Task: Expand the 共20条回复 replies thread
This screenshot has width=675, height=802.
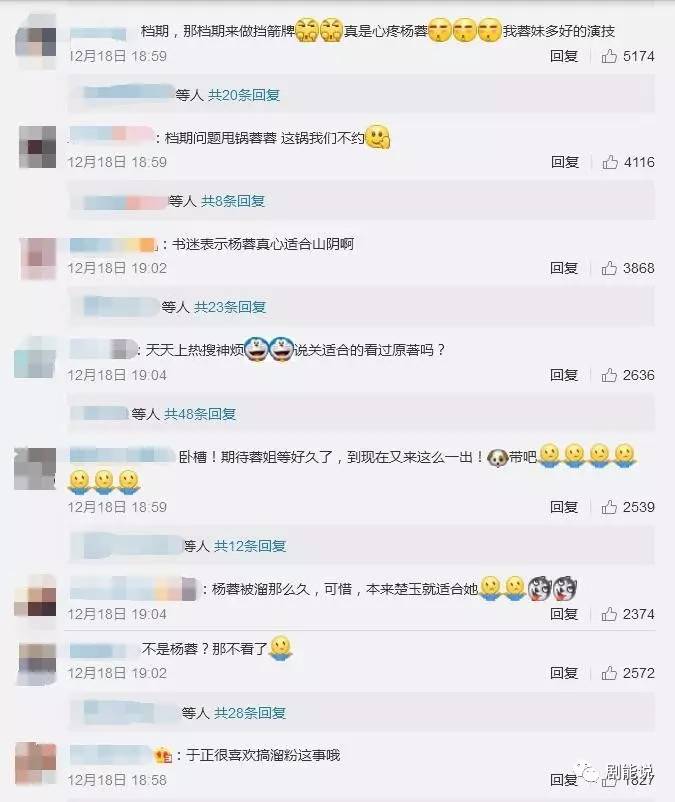Action: [244, 95]
